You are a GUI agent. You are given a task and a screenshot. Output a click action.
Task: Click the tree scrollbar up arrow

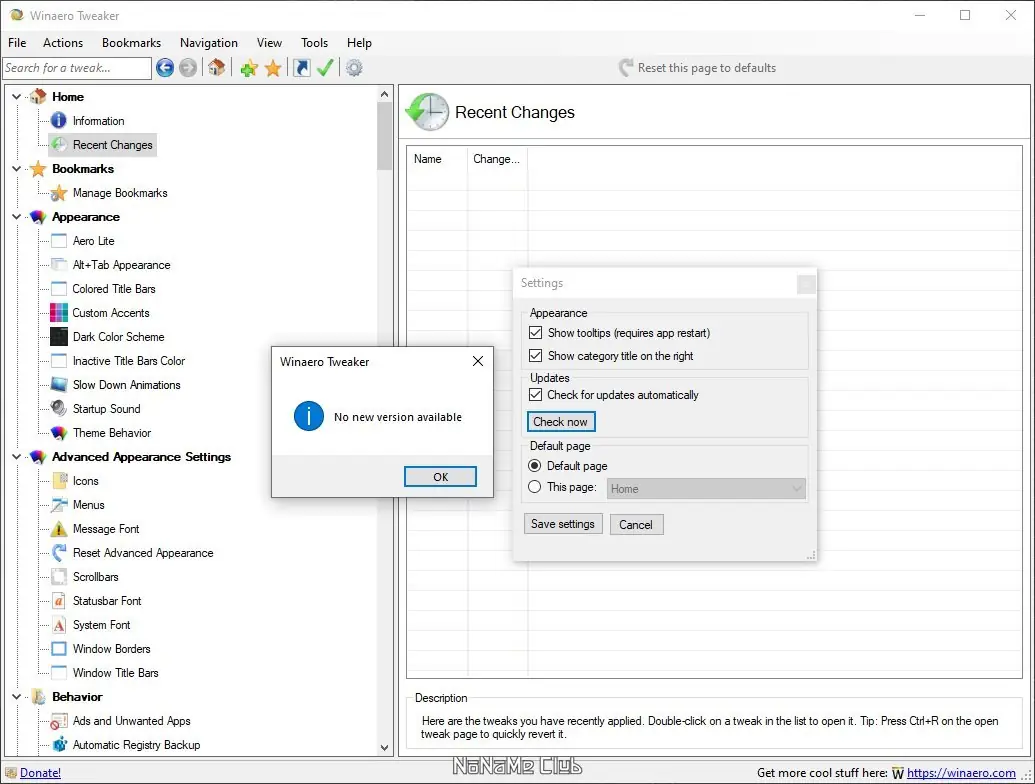click(x=385, y=94)
